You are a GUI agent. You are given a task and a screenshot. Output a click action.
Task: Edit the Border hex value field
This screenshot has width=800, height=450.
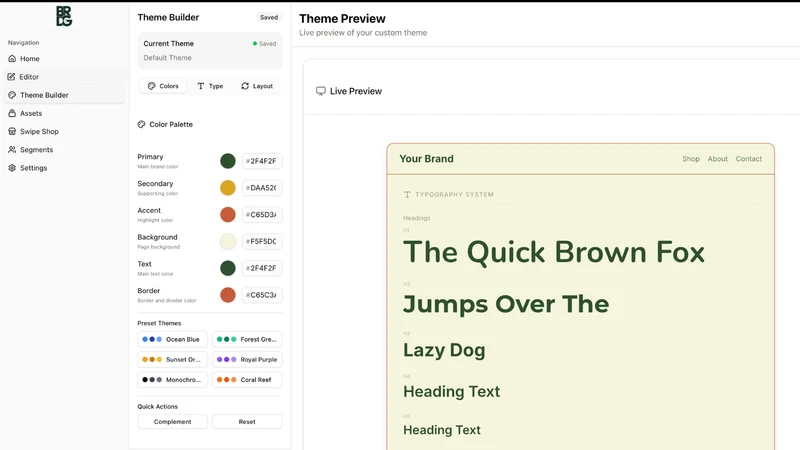(x=262, y=295)
